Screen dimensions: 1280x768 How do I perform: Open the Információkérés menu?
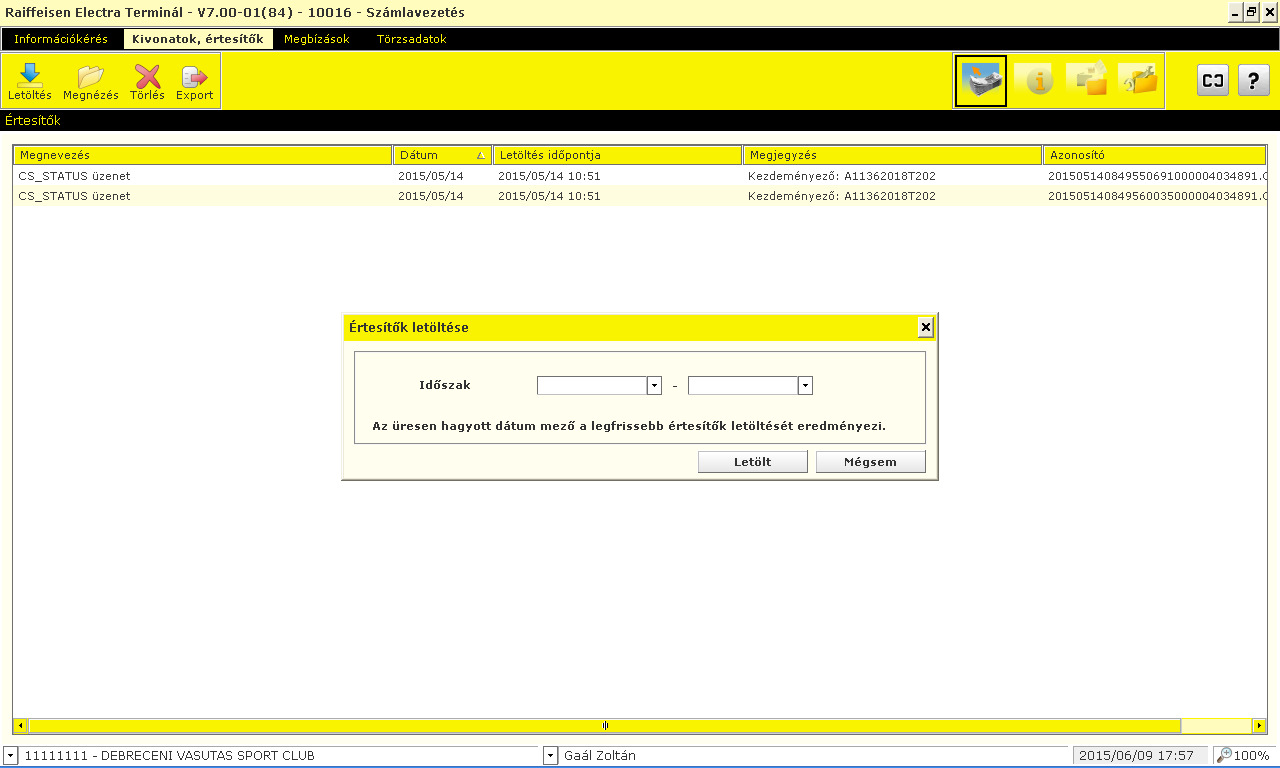tap(61, 39)
